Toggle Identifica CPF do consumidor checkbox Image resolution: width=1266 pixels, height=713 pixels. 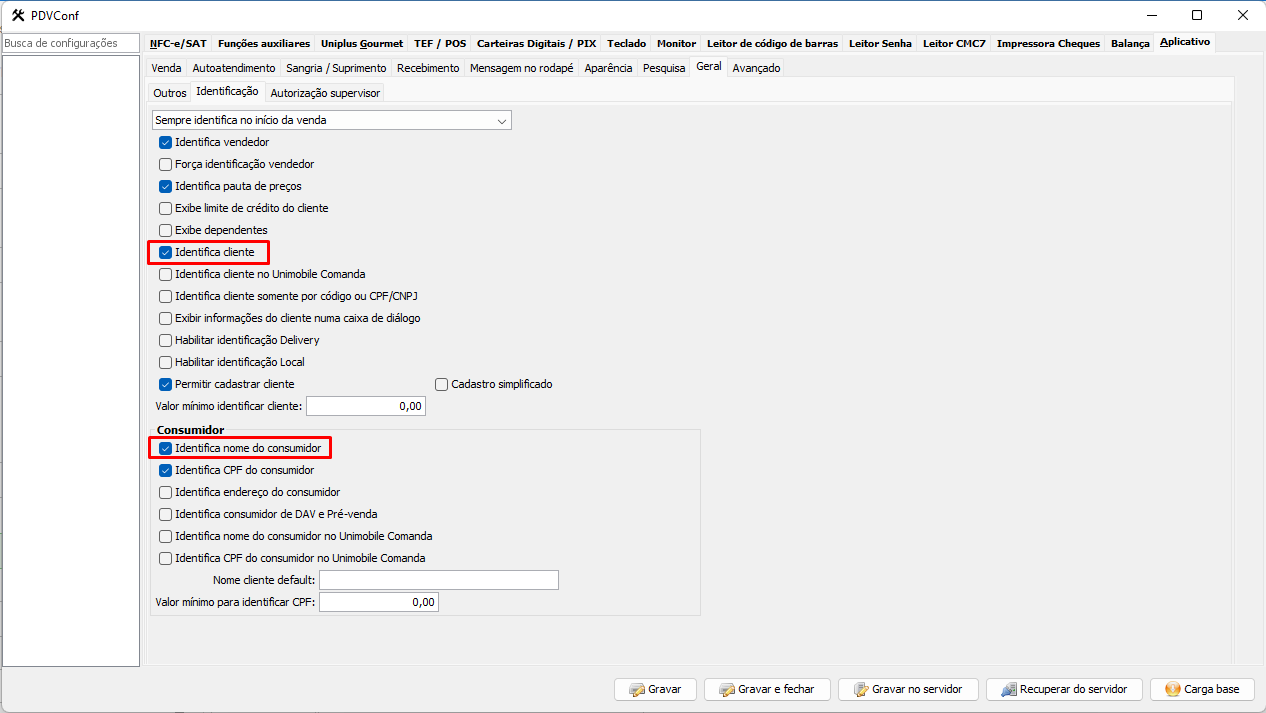coord(166,470)
